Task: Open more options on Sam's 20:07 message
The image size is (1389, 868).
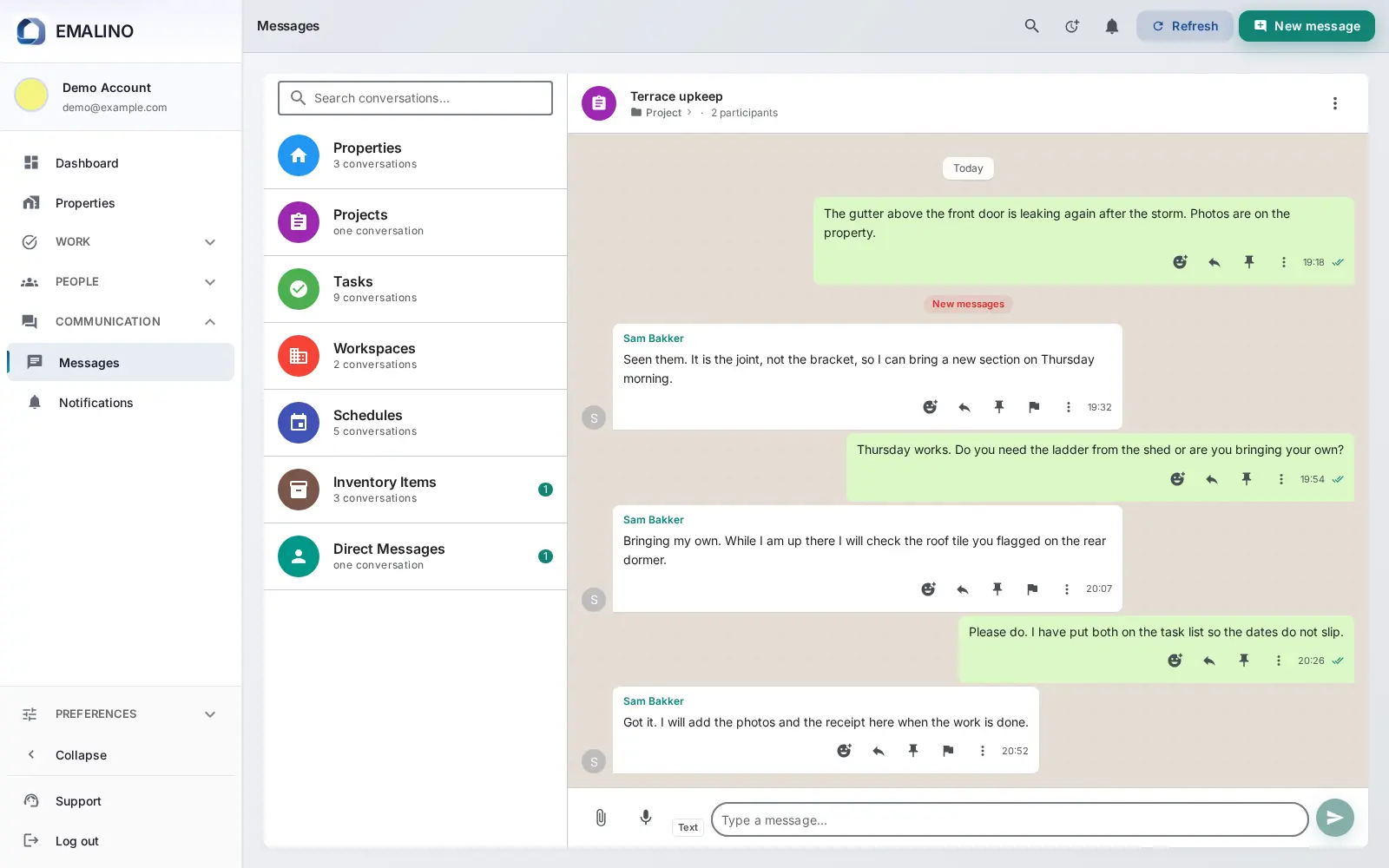Action: click(1067, 589)
